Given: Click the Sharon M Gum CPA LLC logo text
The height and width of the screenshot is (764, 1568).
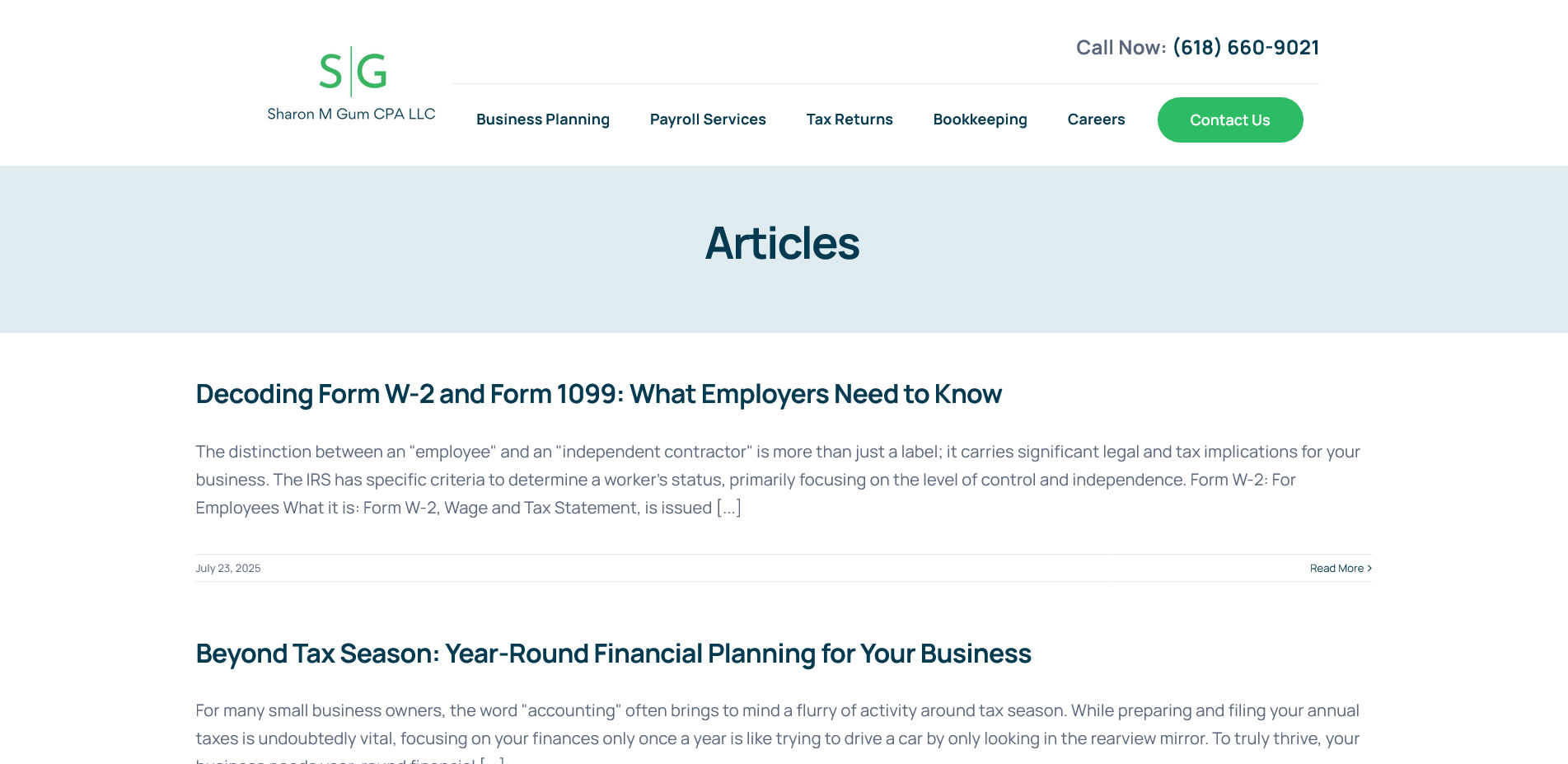Looking at the screenshot, I should [351, 113].
